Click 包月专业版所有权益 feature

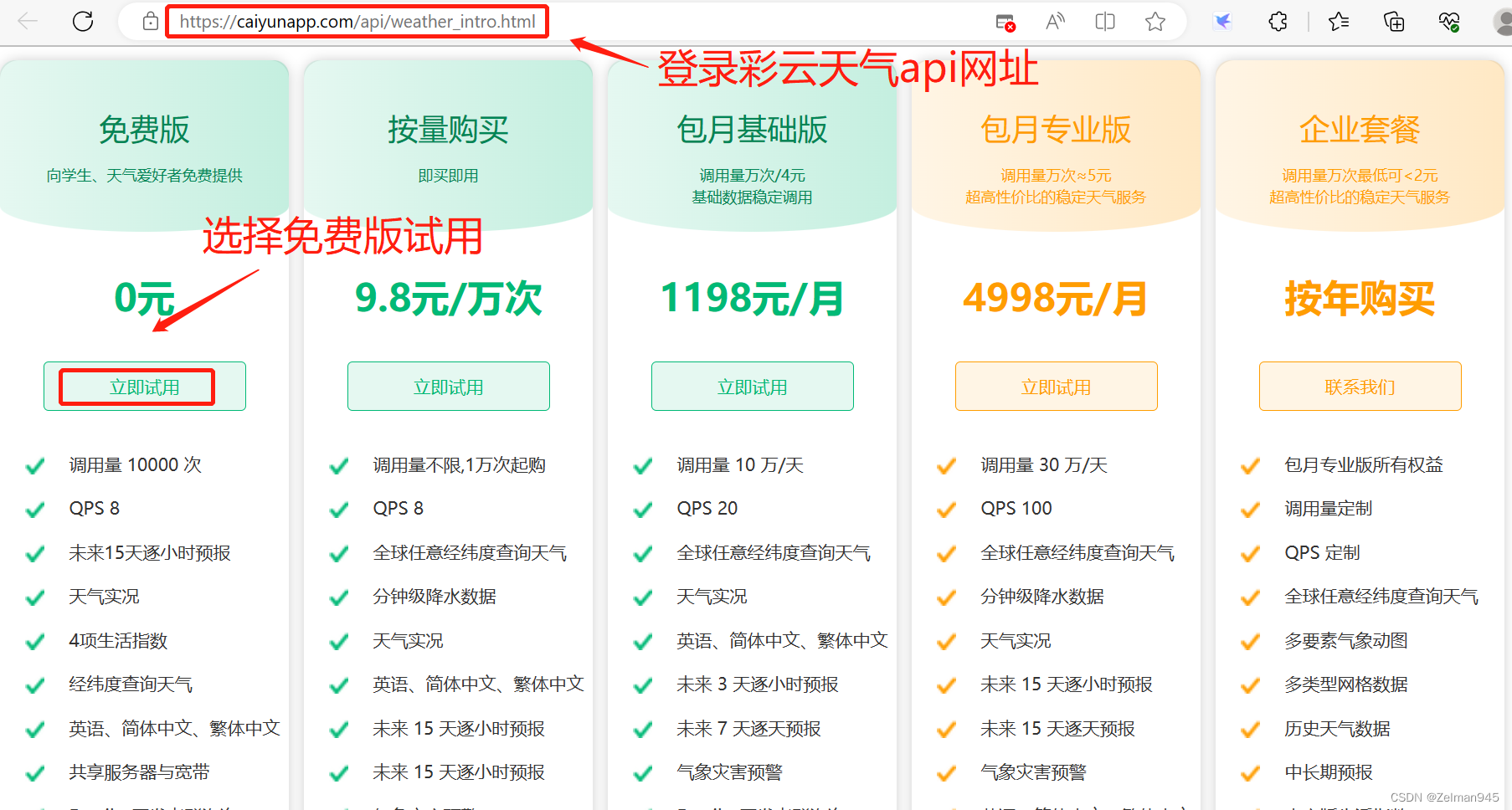[1364, 465]
